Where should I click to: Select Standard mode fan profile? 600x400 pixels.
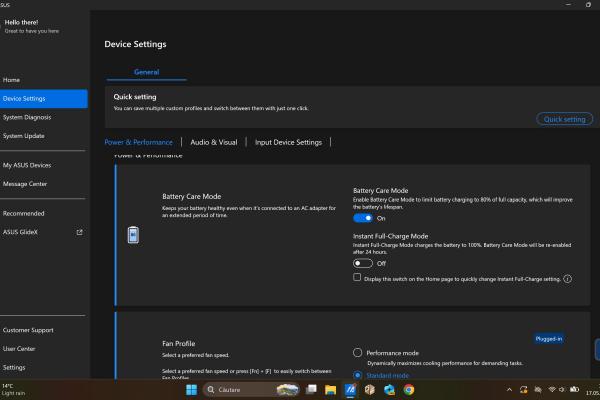click(357, 375)
